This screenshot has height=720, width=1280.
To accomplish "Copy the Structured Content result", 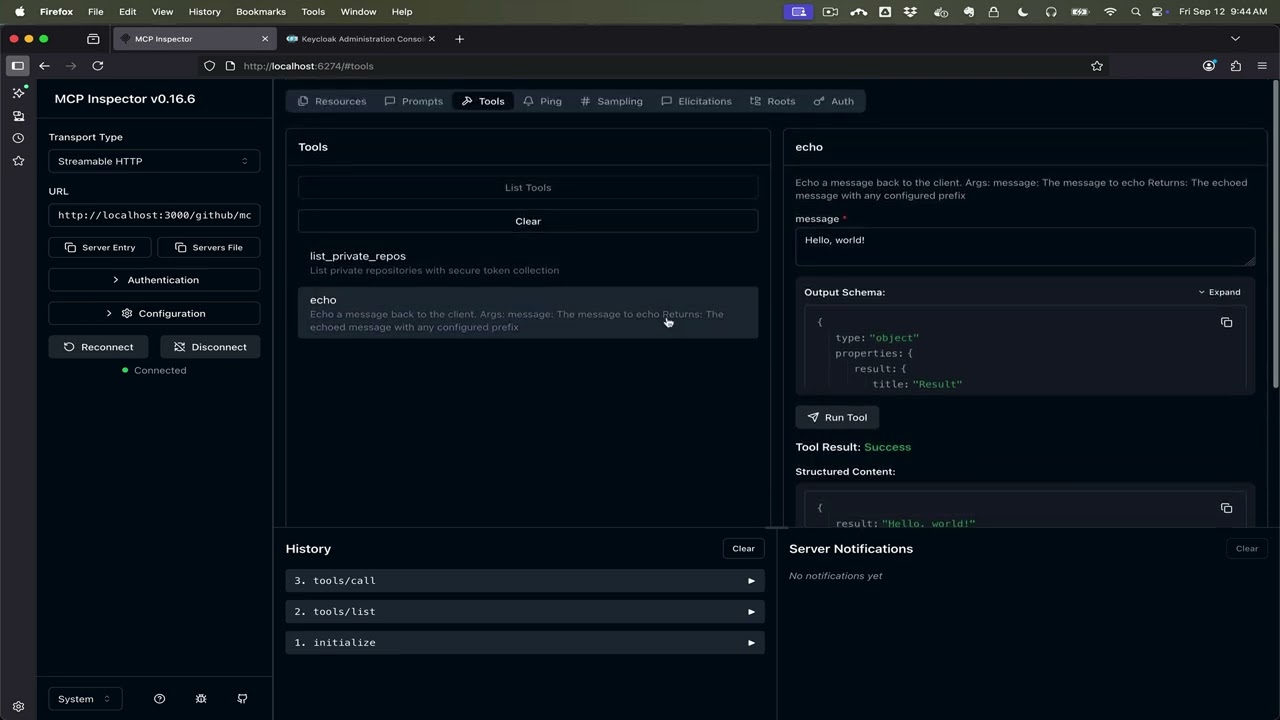I will click(x=1226, y=508).
